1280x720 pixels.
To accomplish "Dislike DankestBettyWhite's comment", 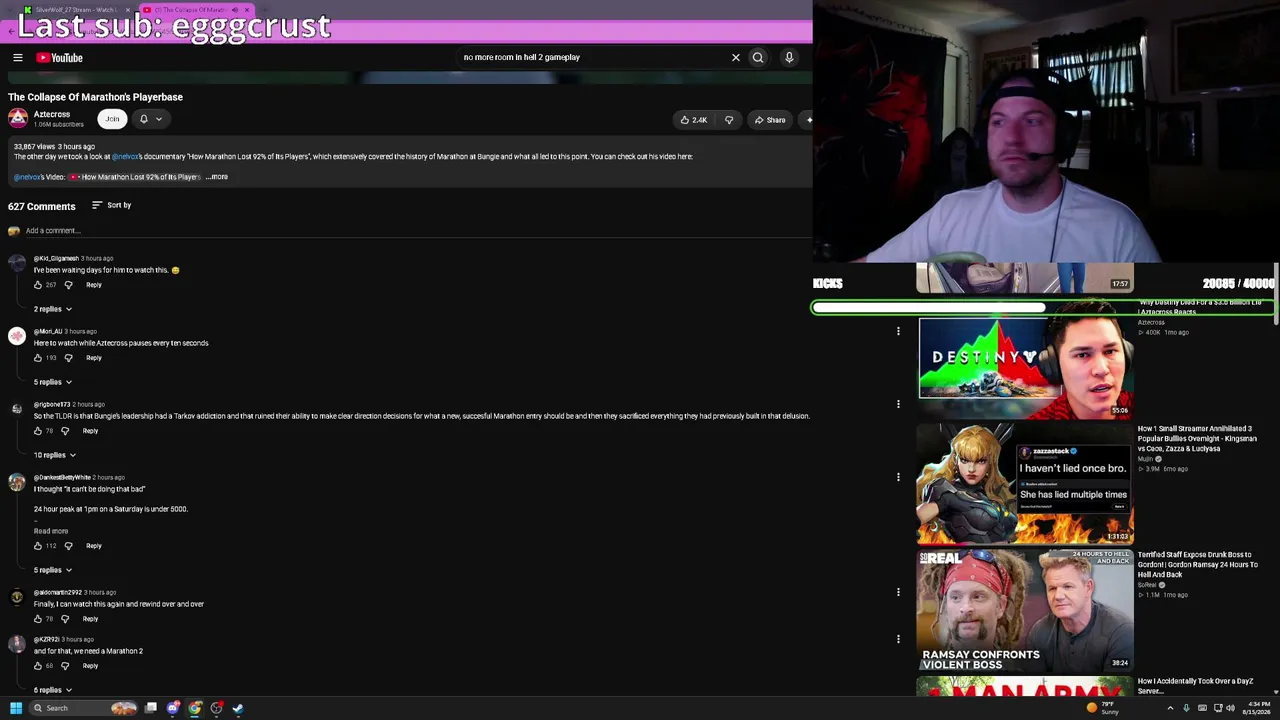I will (68, 546).
